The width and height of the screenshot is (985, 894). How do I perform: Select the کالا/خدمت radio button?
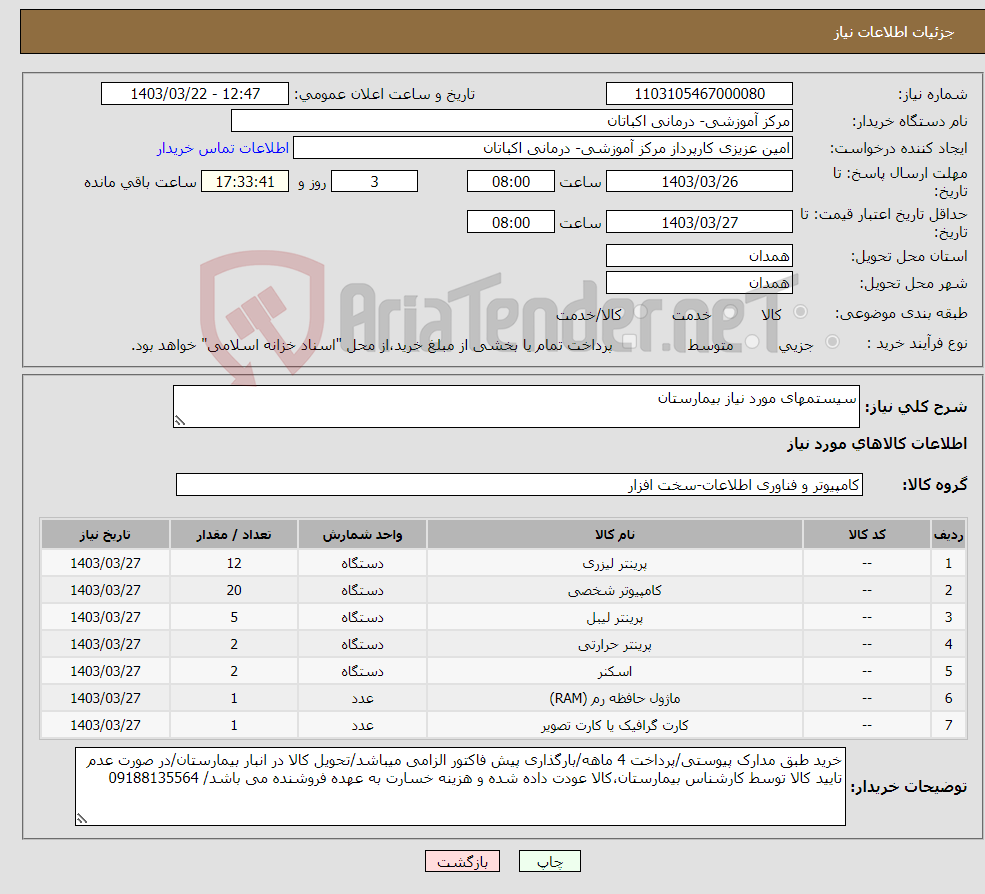(x=640, y=312)
